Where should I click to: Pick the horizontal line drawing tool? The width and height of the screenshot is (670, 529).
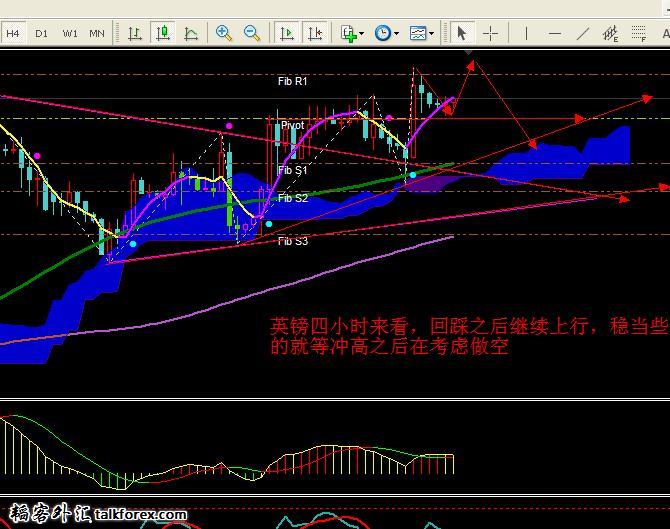pos(555,33)
